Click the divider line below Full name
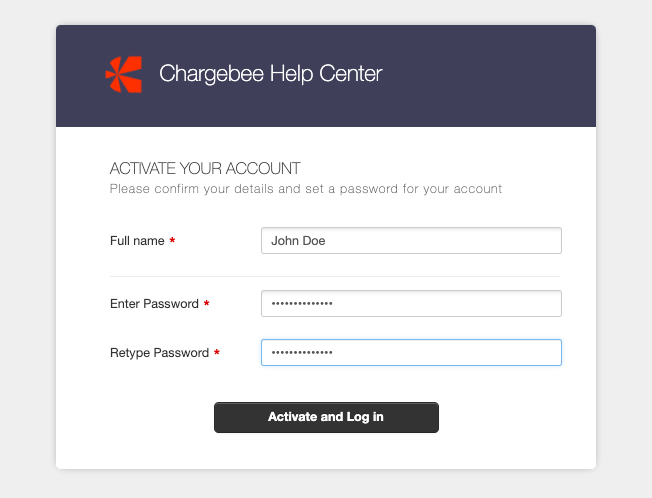 [335, 276]
